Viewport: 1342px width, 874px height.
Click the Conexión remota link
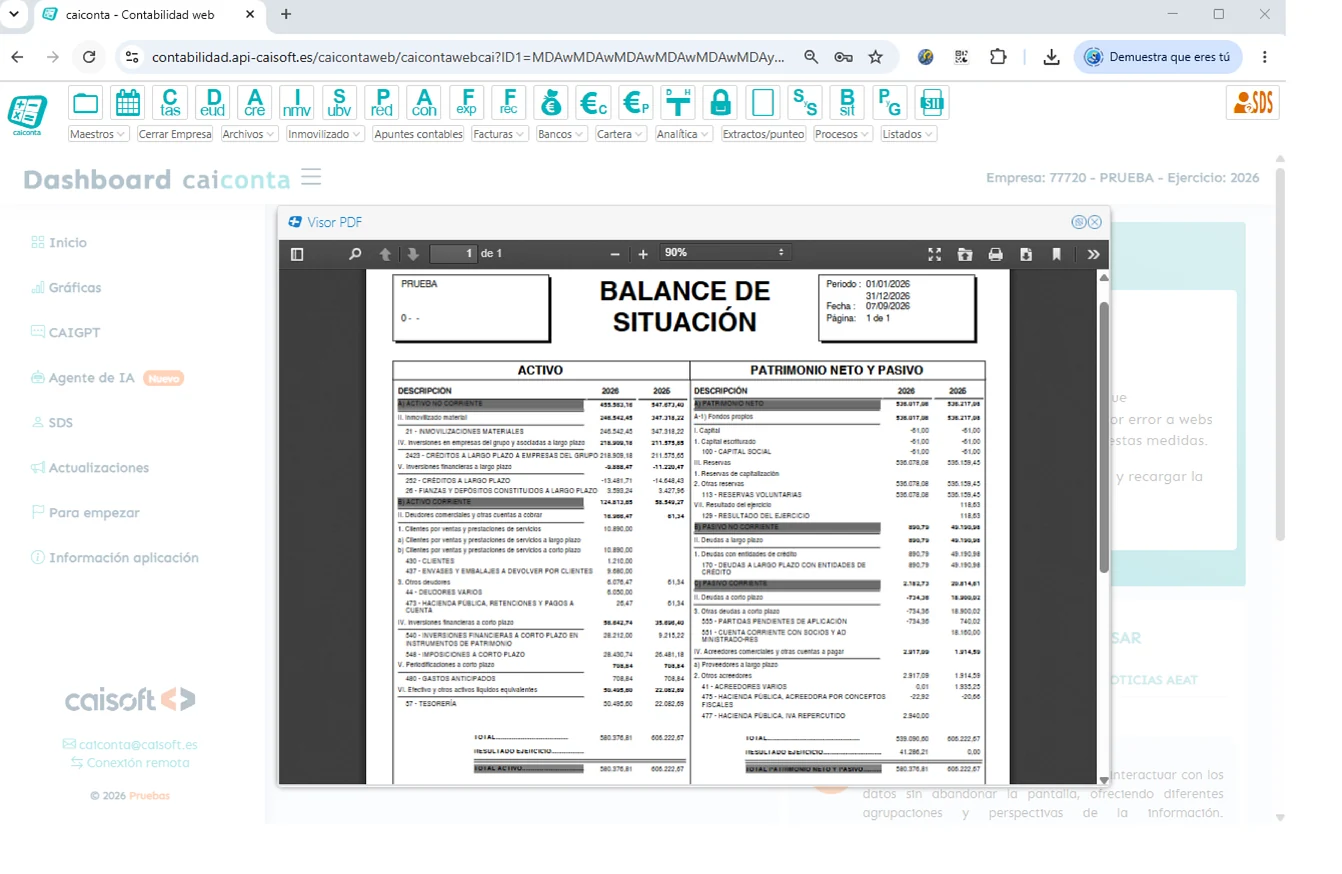129,762
